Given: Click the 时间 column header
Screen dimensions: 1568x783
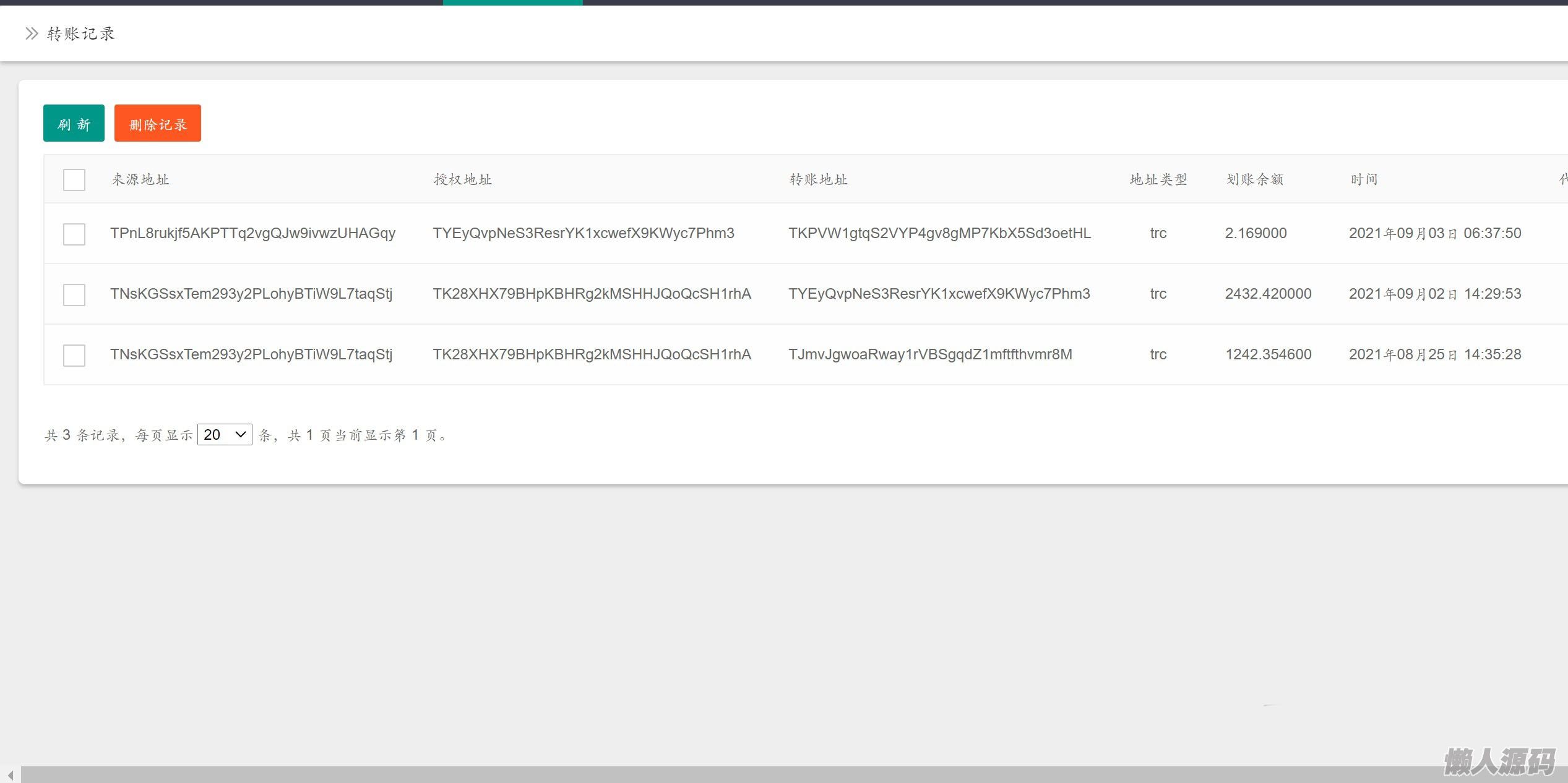Looking at the screenshot, I should click(x=1364, y=180).
